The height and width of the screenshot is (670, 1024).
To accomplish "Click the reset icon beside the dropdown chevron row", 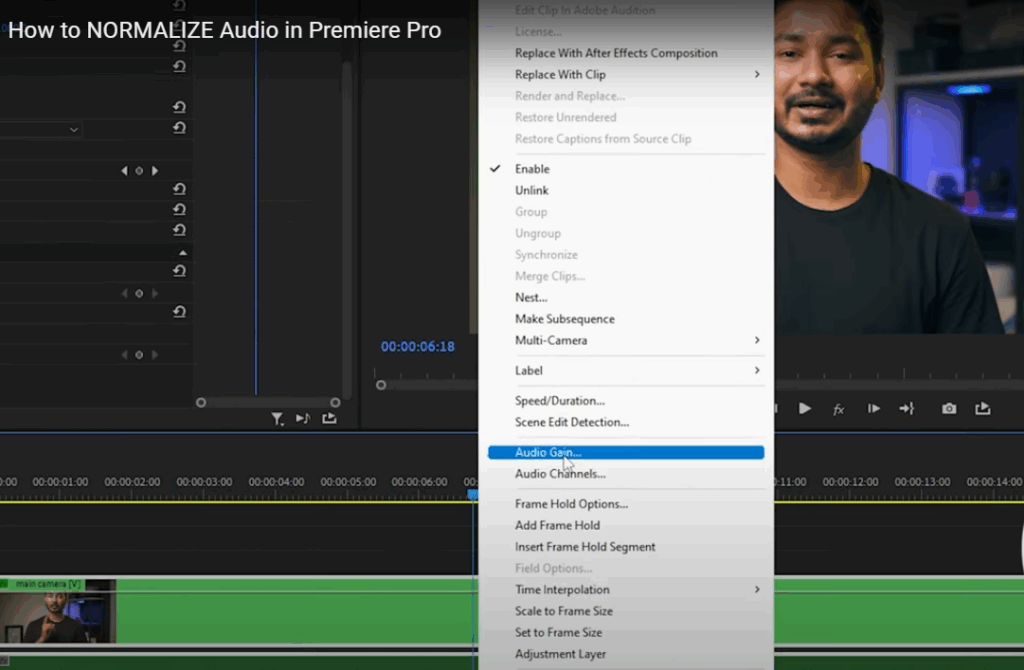I will click(x=179, y=128).
